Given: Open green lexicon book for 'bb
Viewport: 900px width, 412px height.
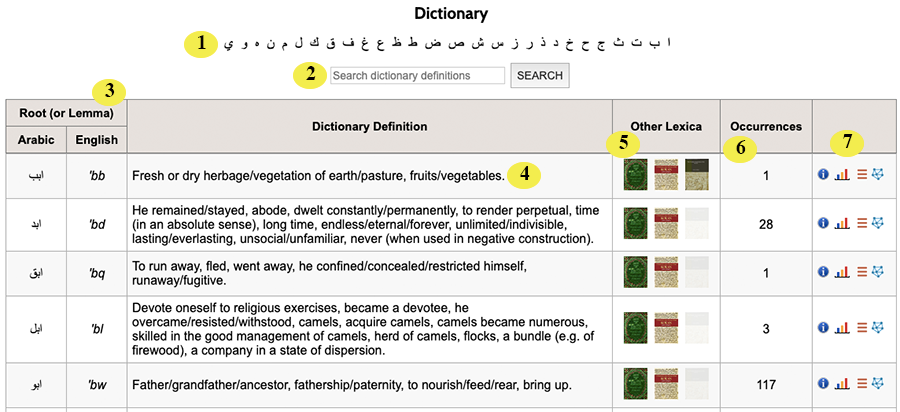Looking at the screenshot, I should 635,174.
